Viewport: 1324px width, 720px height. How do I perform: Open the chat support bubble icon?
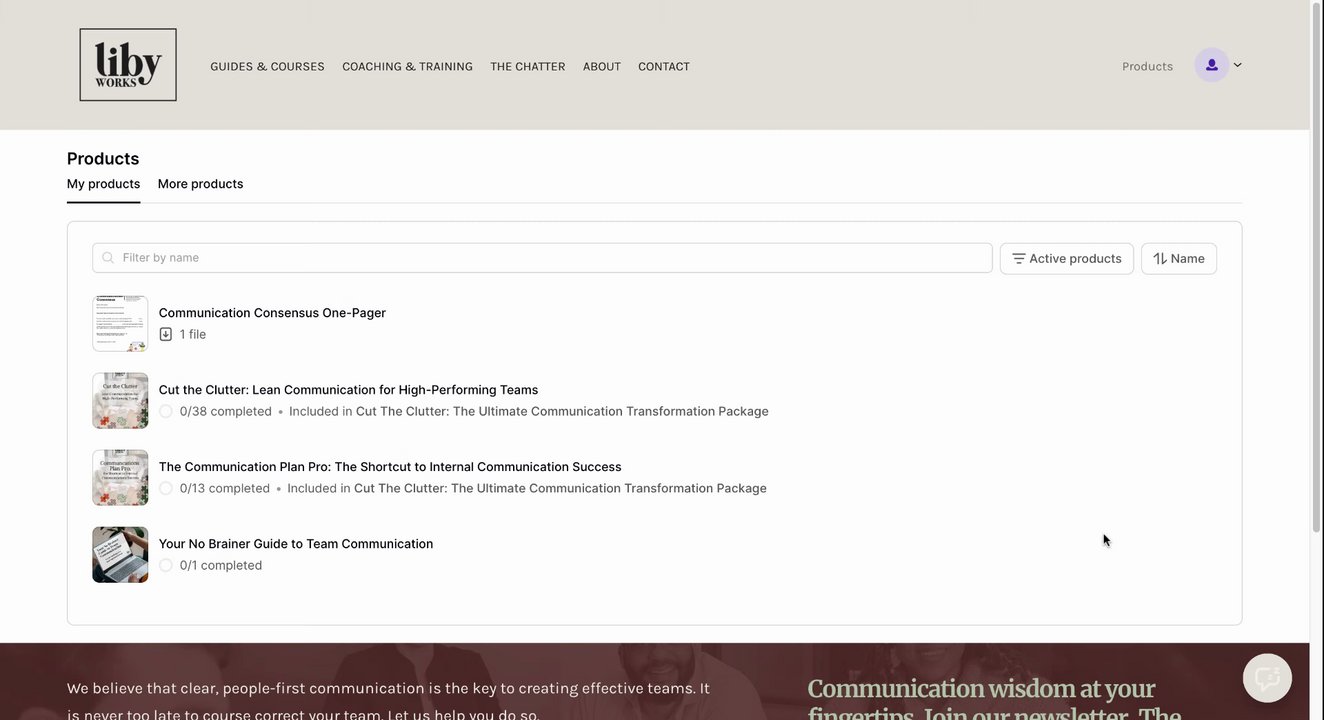pos(1267,678)
